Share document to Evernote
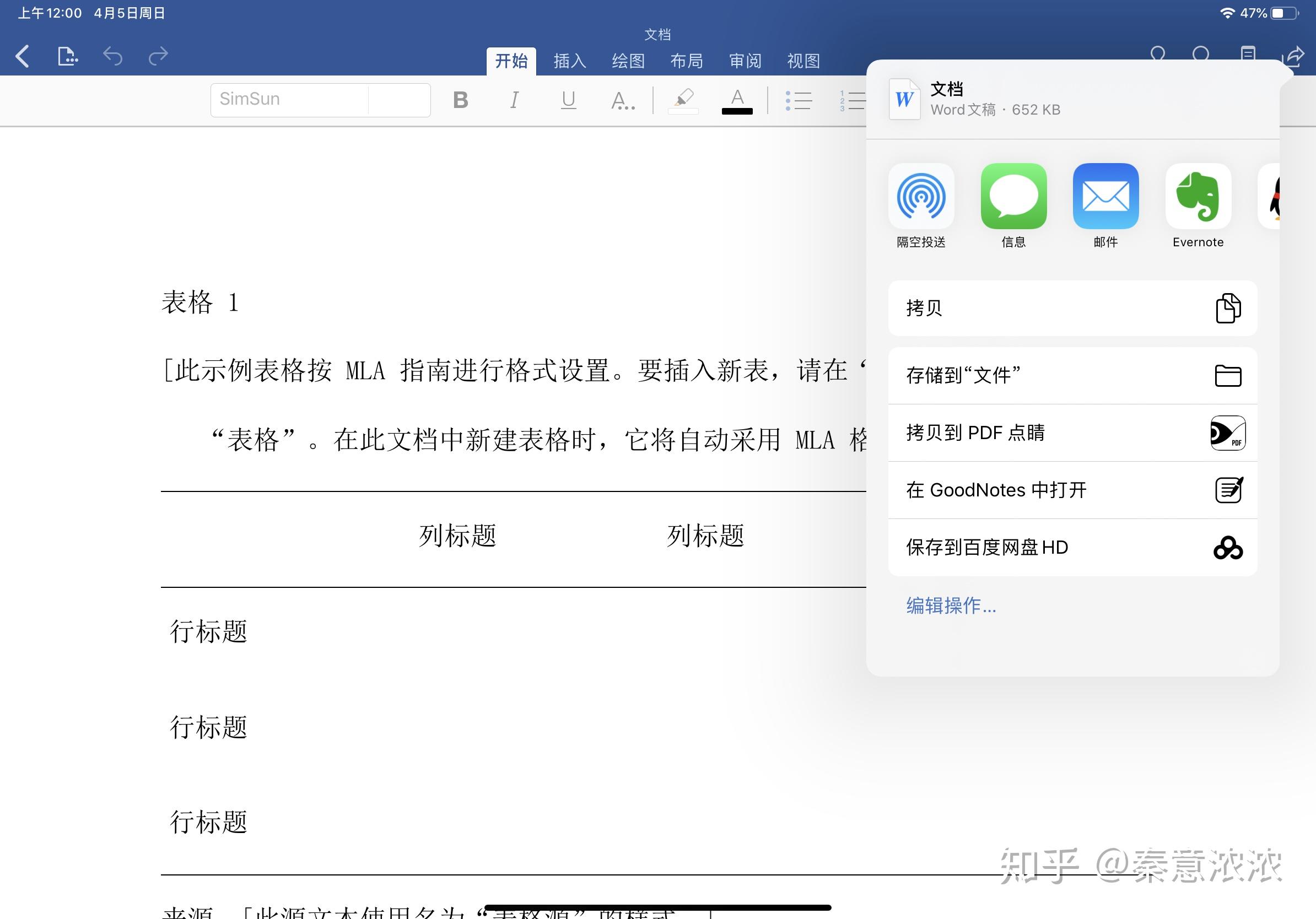 point(1198,197)
